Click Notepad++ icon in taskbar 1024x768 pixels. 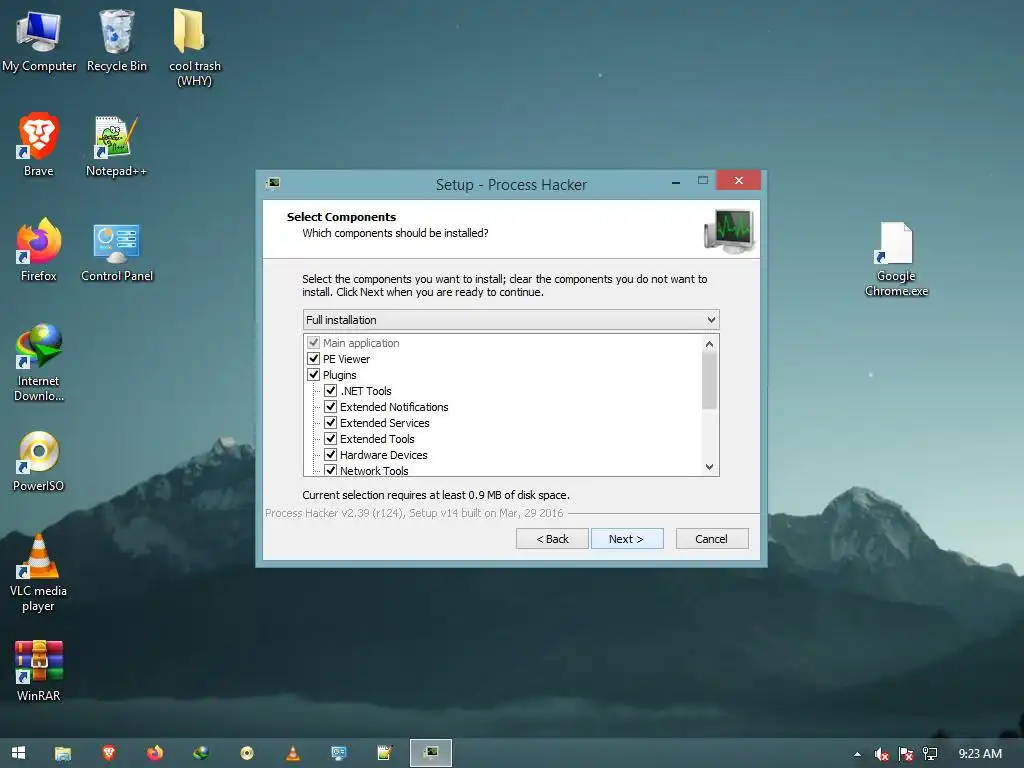point(385,753)
